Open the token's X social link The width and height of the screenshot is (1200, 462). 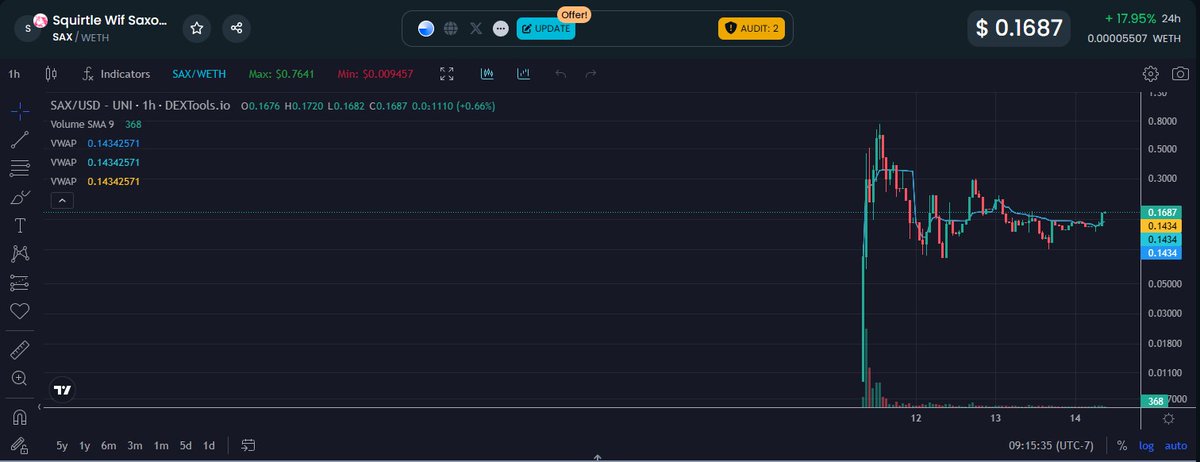(x=476, y=29)
